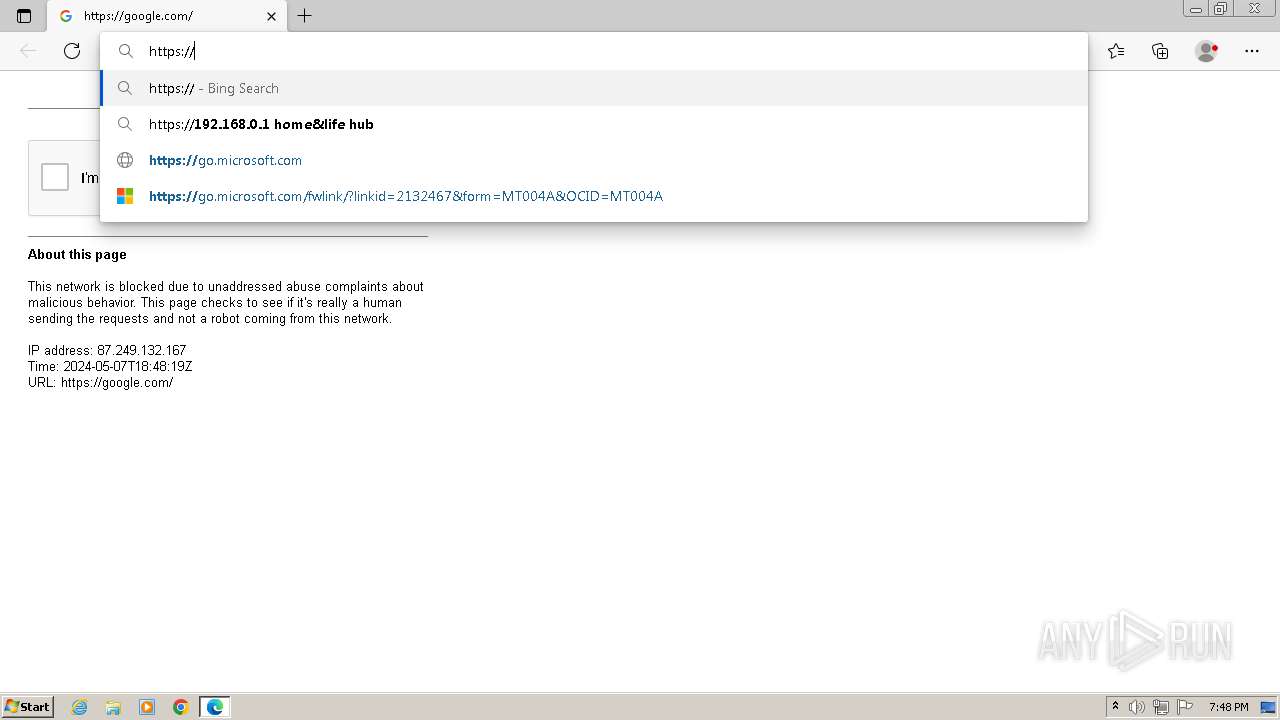Open a new tab with plus button

pyautogui.click(x=305, y=16)
